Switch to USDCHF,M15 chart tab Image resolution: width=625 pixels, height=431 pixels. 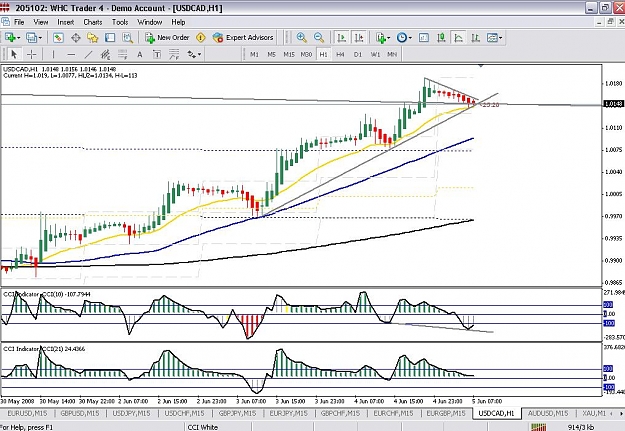point(184,413)
